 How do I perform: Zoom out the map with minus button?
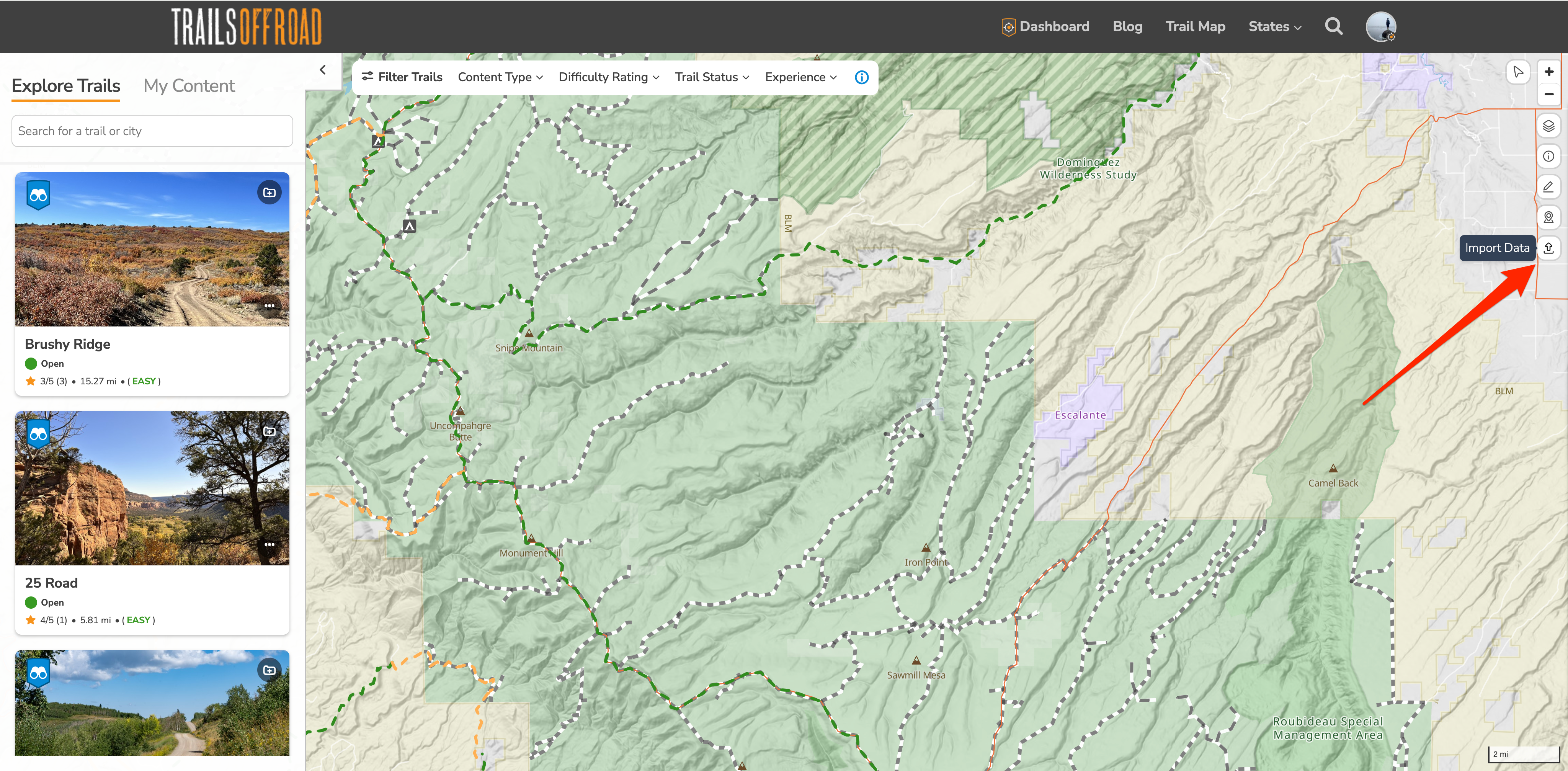[x=1549, y=94]
